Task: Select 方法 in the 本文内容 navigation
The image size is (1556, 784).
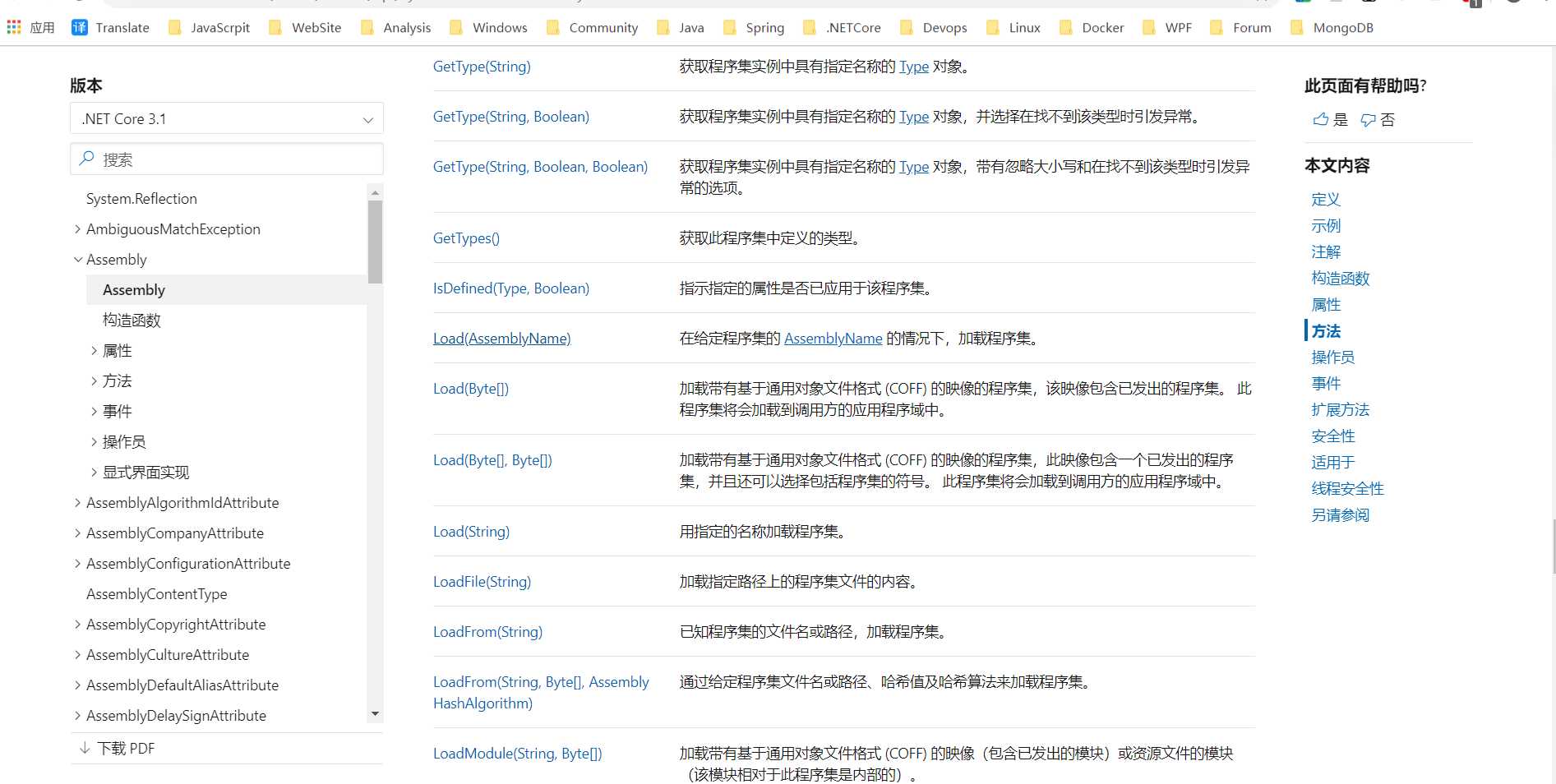Action: 1326,330
